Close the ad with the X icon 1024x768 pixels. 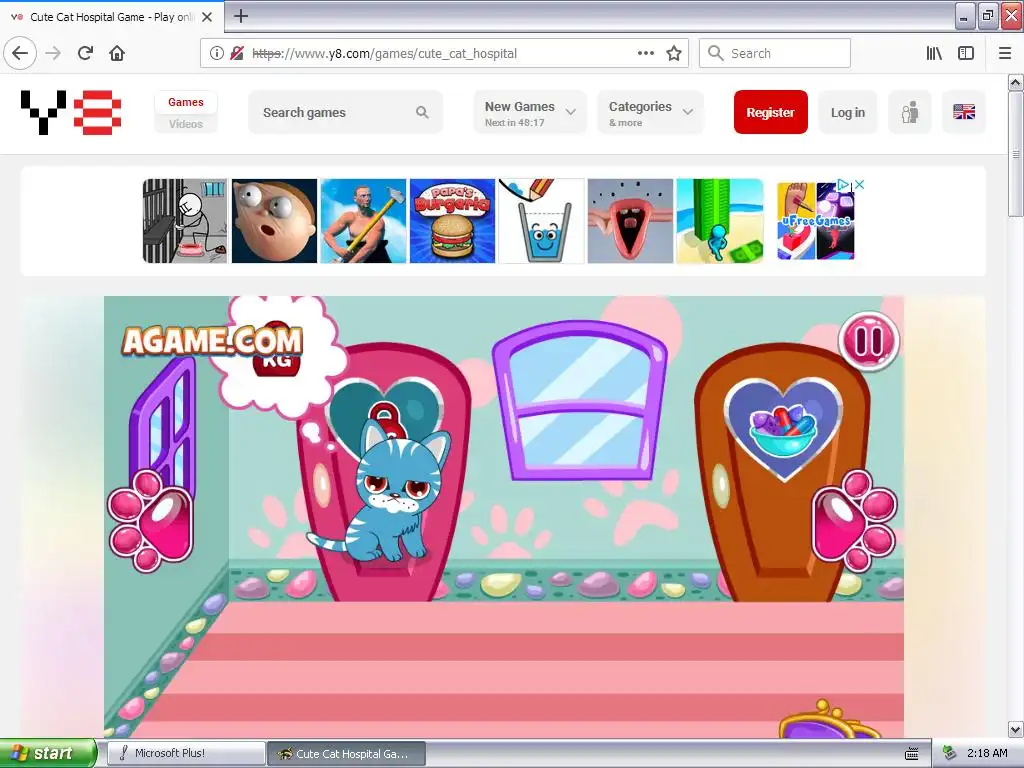(860, 185)
